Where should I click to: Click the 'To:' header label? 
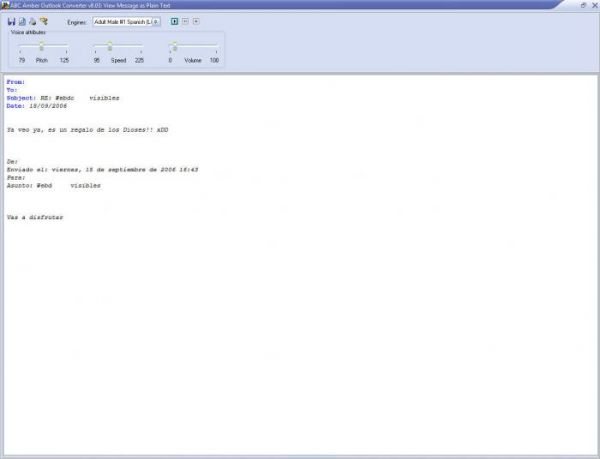[12, 90]
